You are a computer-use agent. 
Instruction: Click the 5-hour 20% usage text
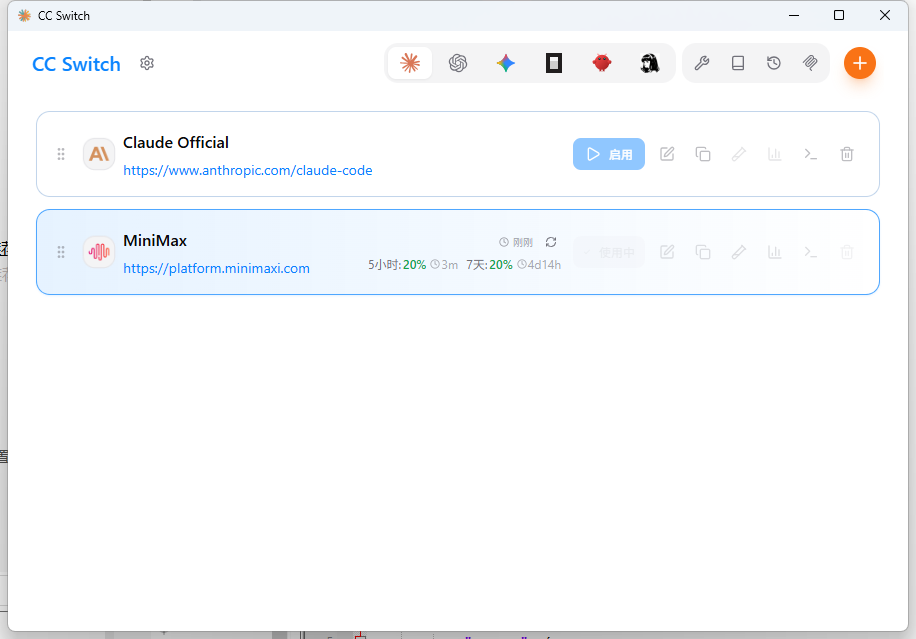pos(397,265)
